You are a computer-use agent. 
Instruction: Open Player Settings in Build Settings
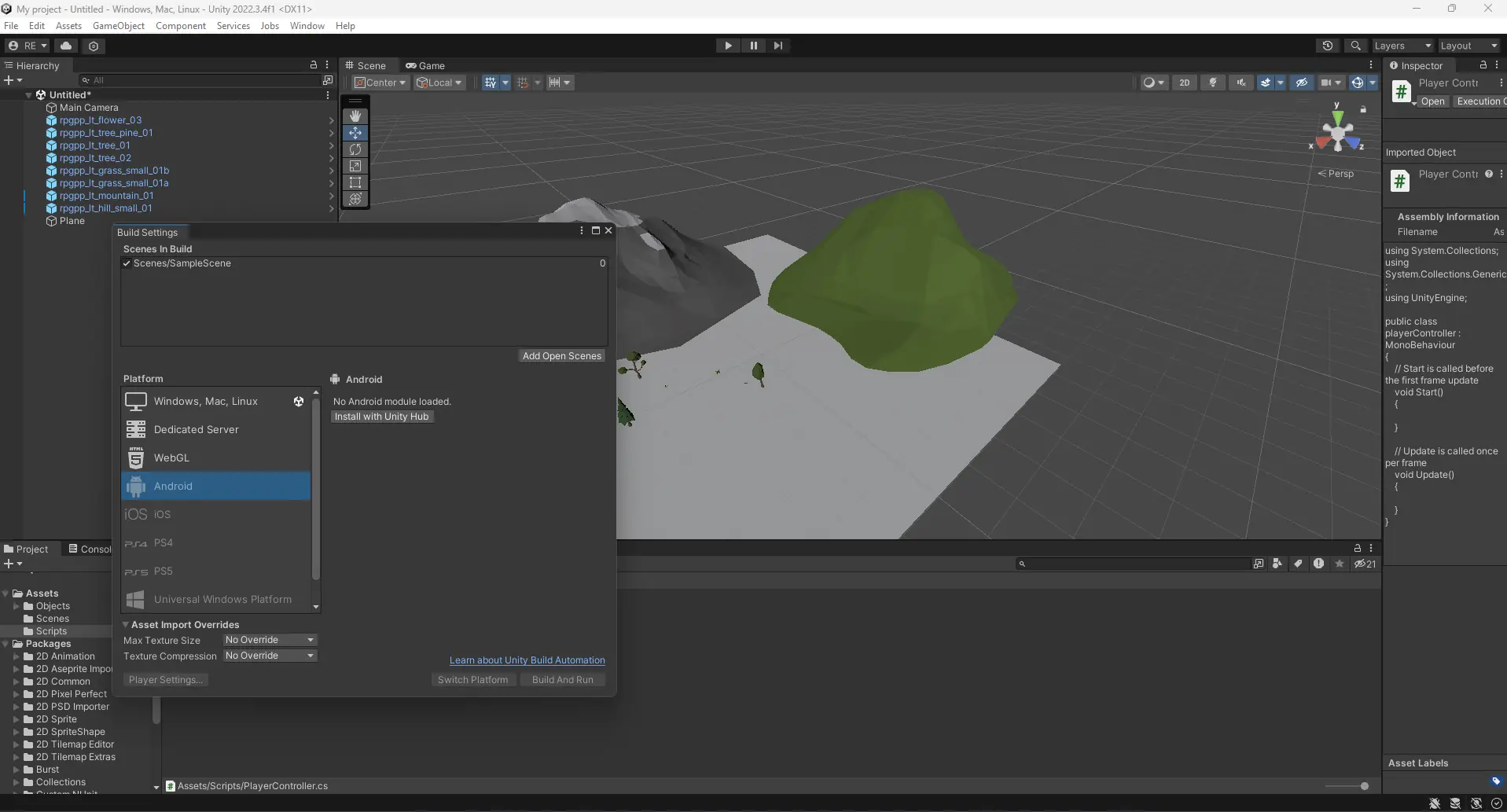pyautogui.click(x=165, y=680)
